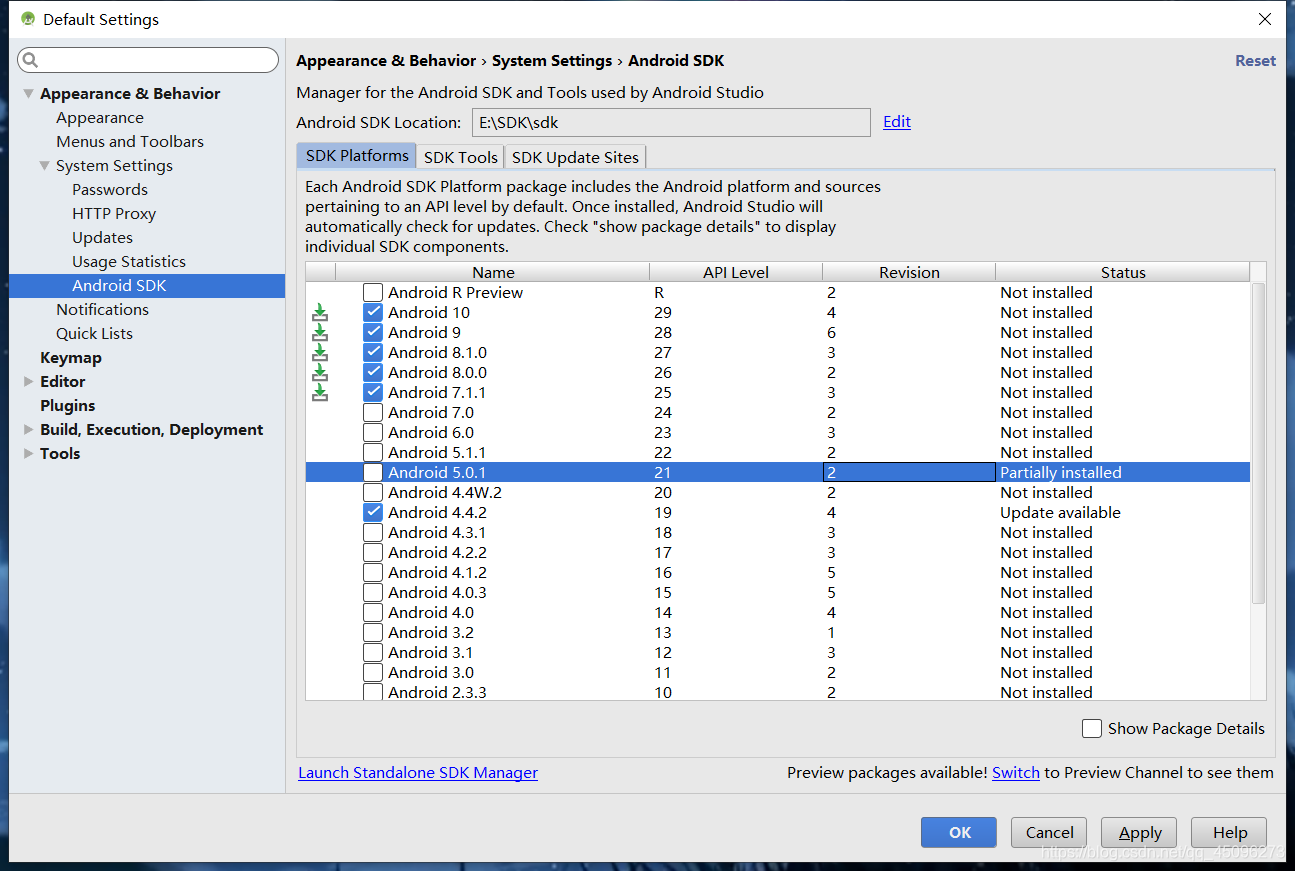Switch to the SDK Tools tab
Viewport: 1295px width, 871px height.
point(461,157)
